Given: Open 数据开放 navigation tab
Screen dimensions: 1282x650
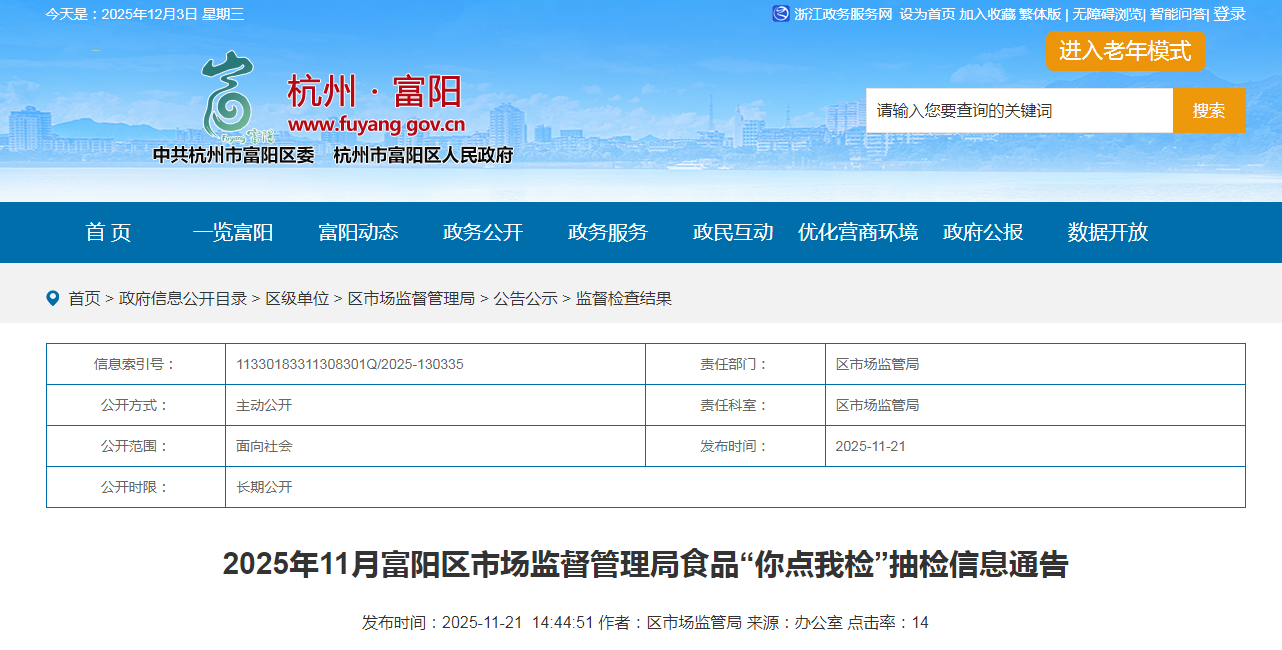Looking at the screenshot, I should coord(1108,232).
